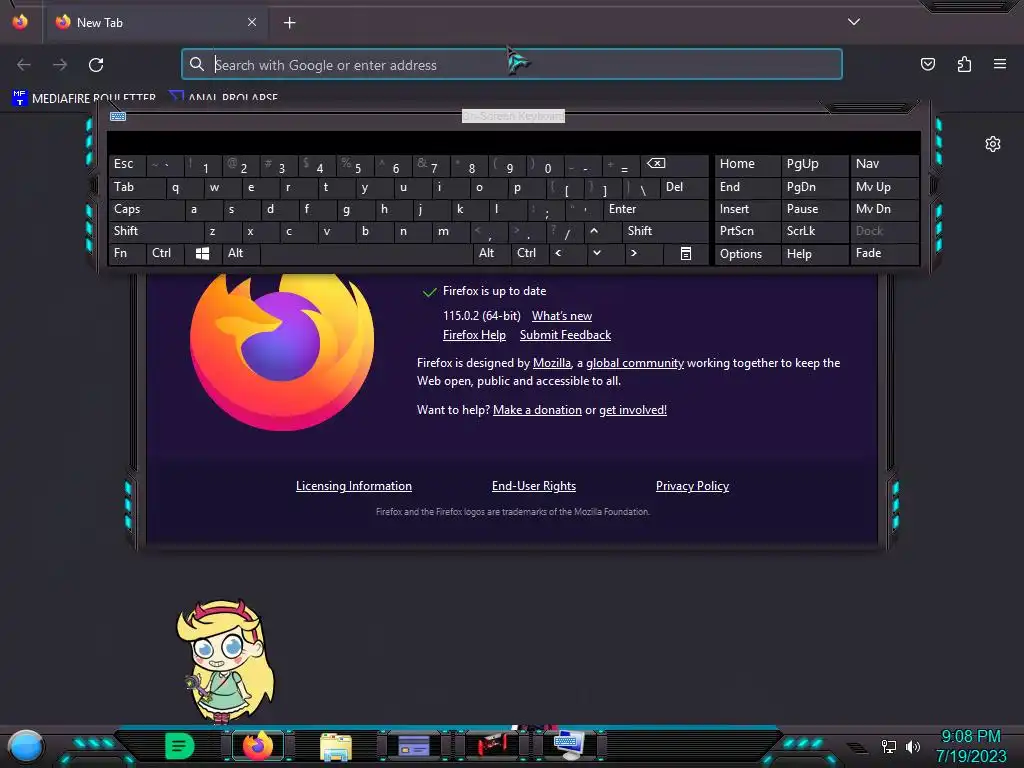Click the Insert key on keyboard
This screenshot has width=1024, height=768.
747,209
